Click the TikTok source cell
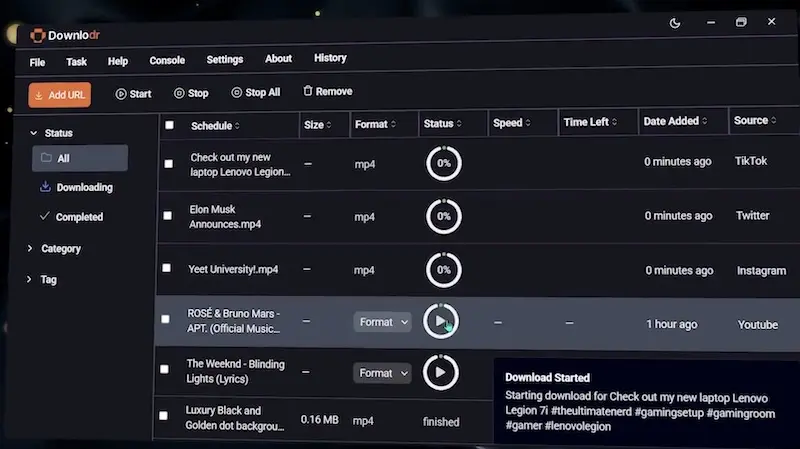The width and height of the screenshot is (800, 449). [751, 161]
